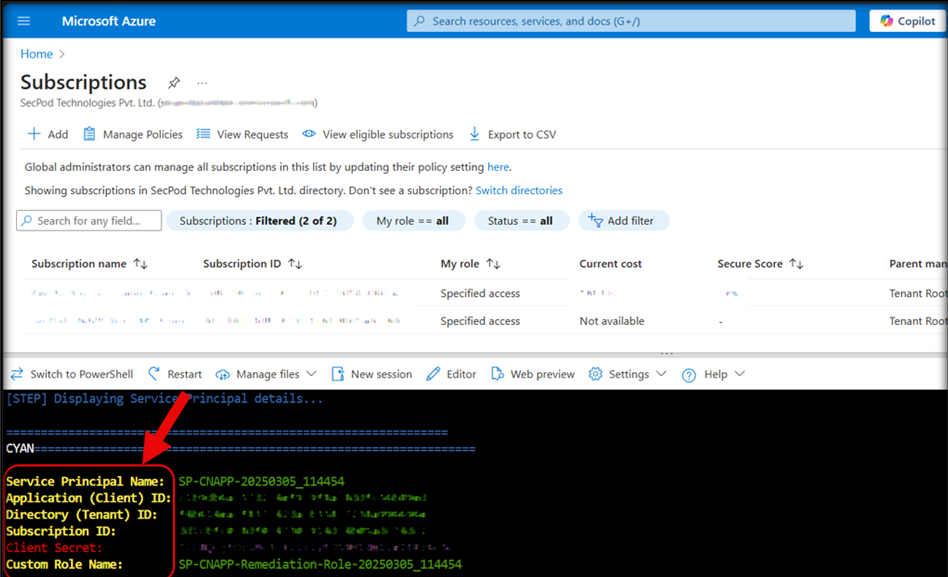The image size is (948, 577).
Task: Click the Restart circular arrow icon
Action: tap(154, 374)
